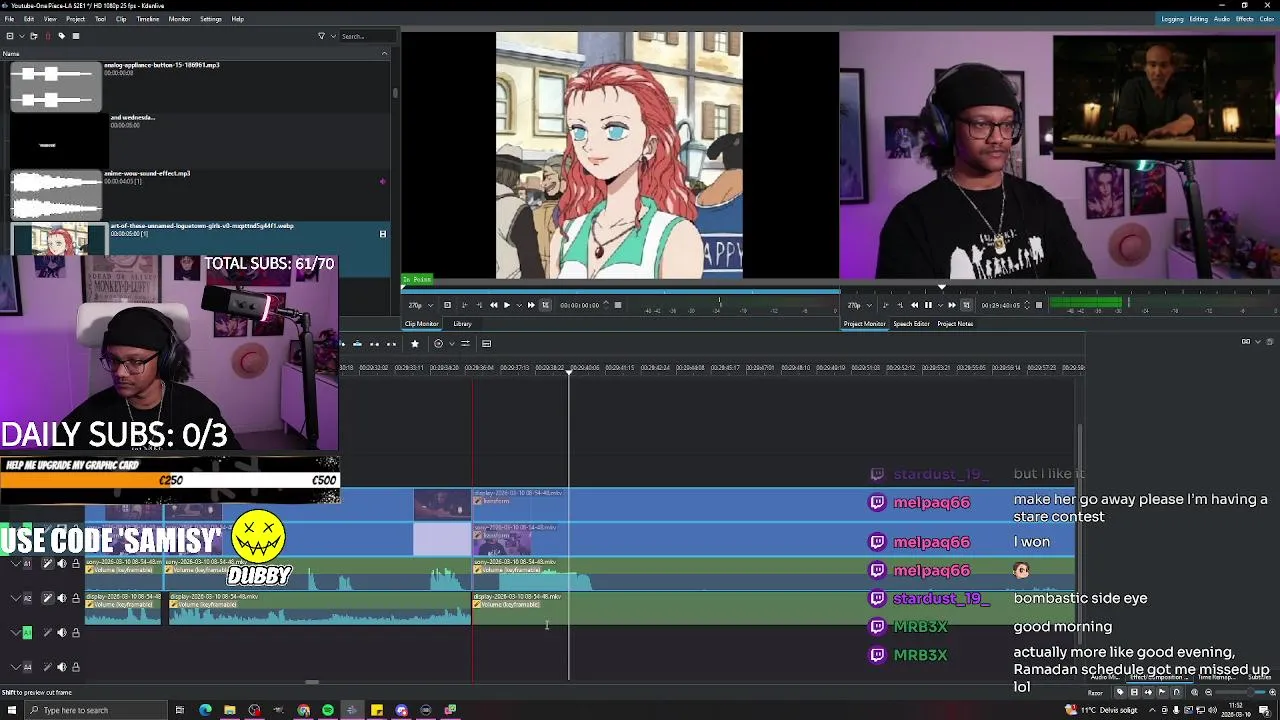Open Add Clip dropdown arrow in bin

[x=22, y=36]
